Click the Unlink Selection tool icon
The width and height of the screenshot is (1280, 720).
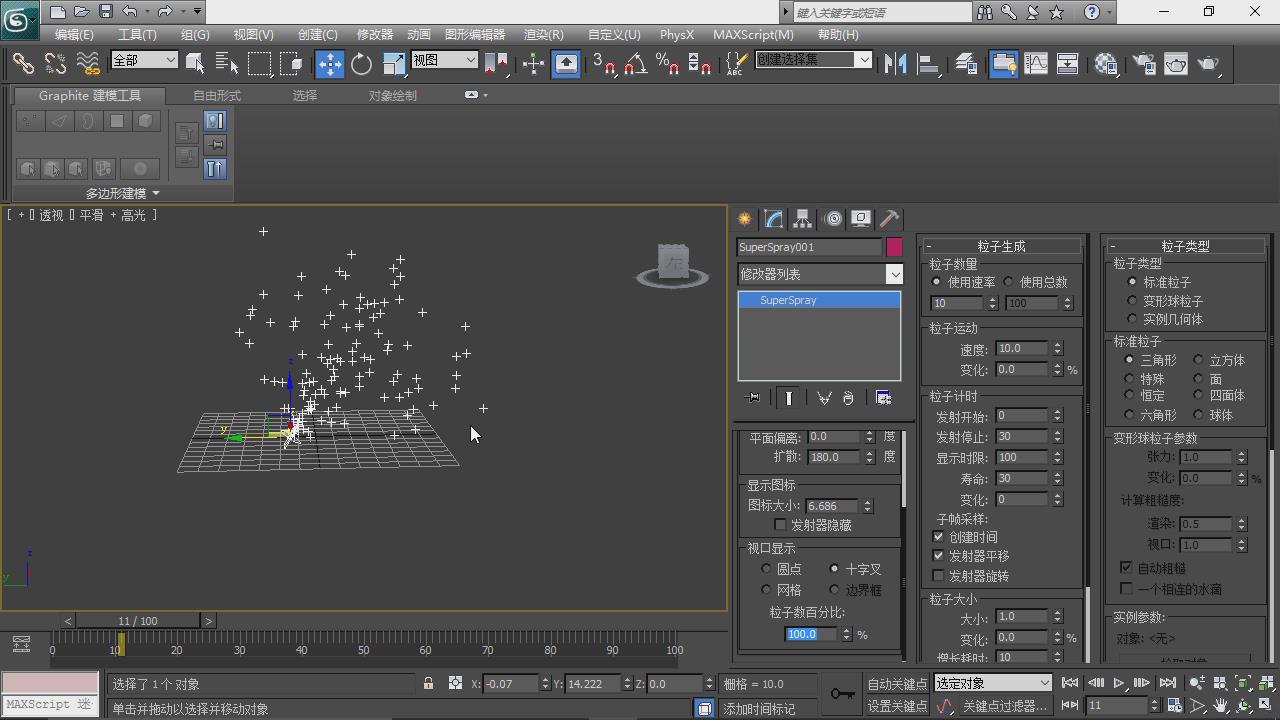click(x=55, y=63)
